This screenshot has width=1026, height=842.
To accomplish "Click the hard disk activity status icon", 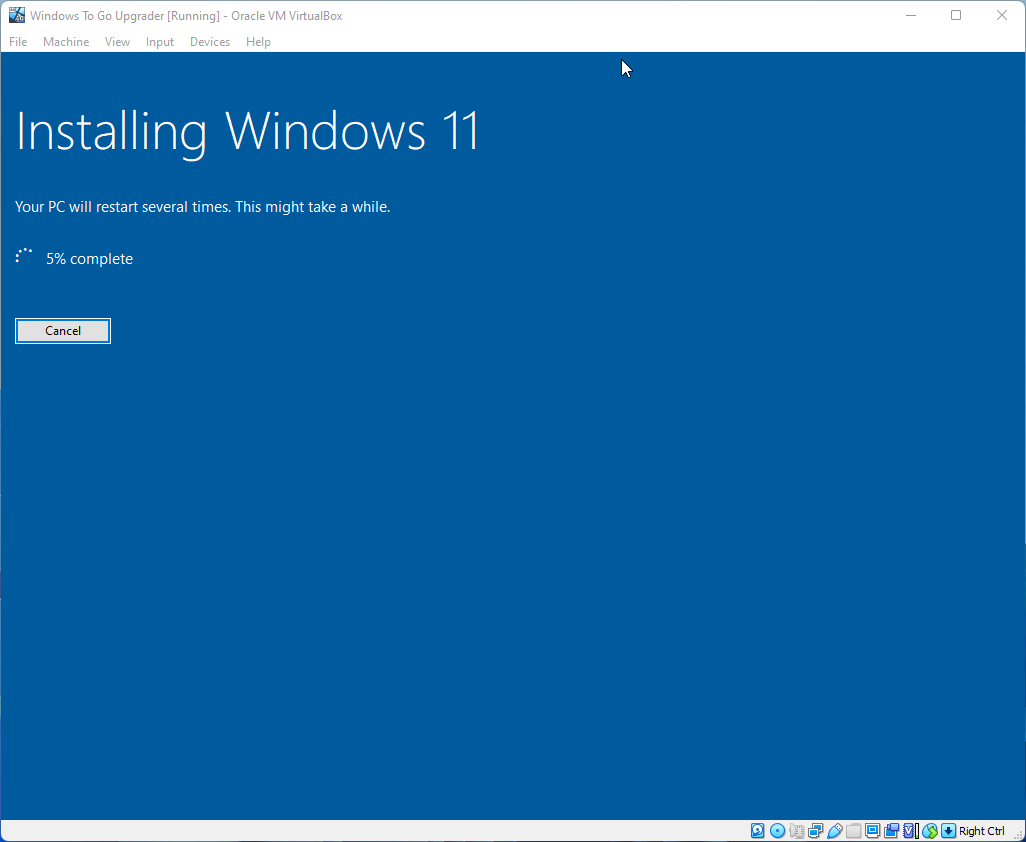I will pos(757,831).
